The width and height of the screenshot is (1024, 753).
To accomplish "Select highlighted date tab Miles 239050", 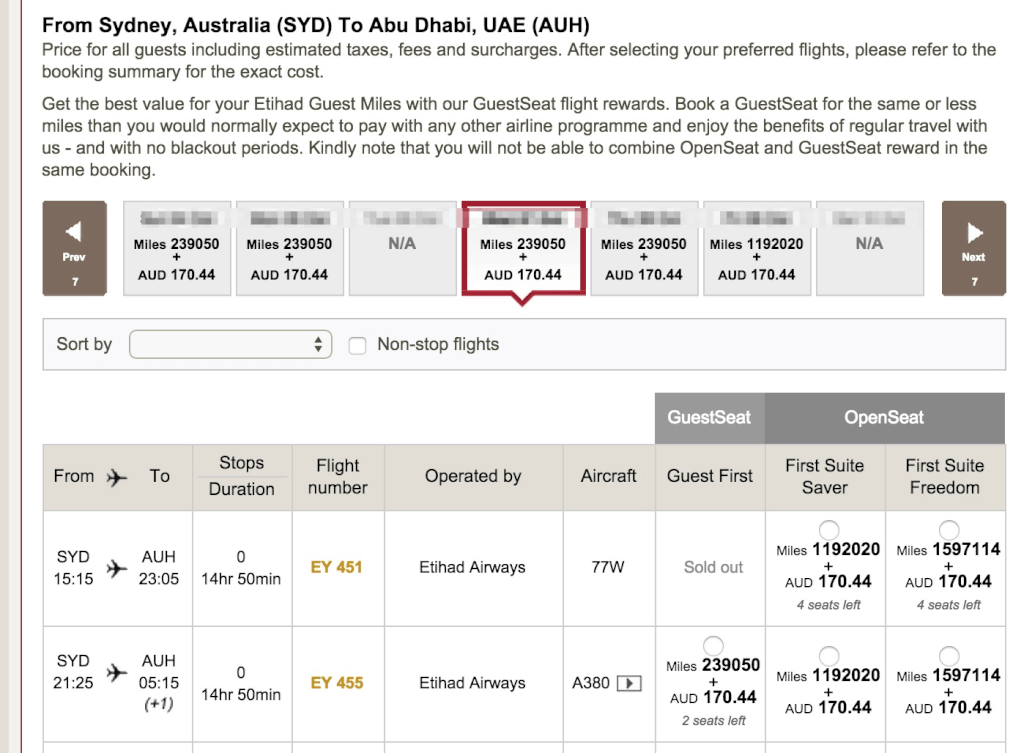I will pyautogui.click(x=523, y=248).
